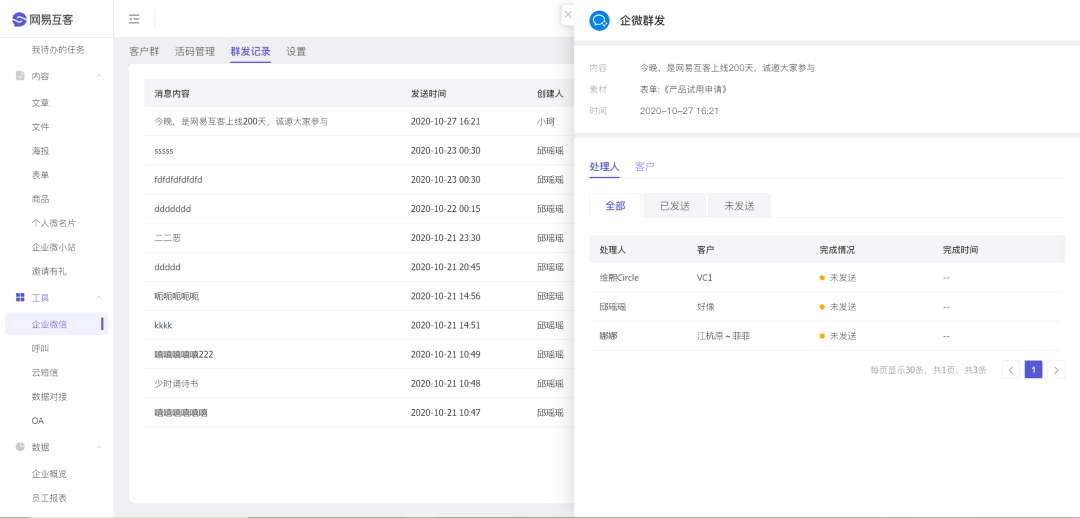
Task: Open 云短信 in sidebar
Action: click(x=45, y=372)
